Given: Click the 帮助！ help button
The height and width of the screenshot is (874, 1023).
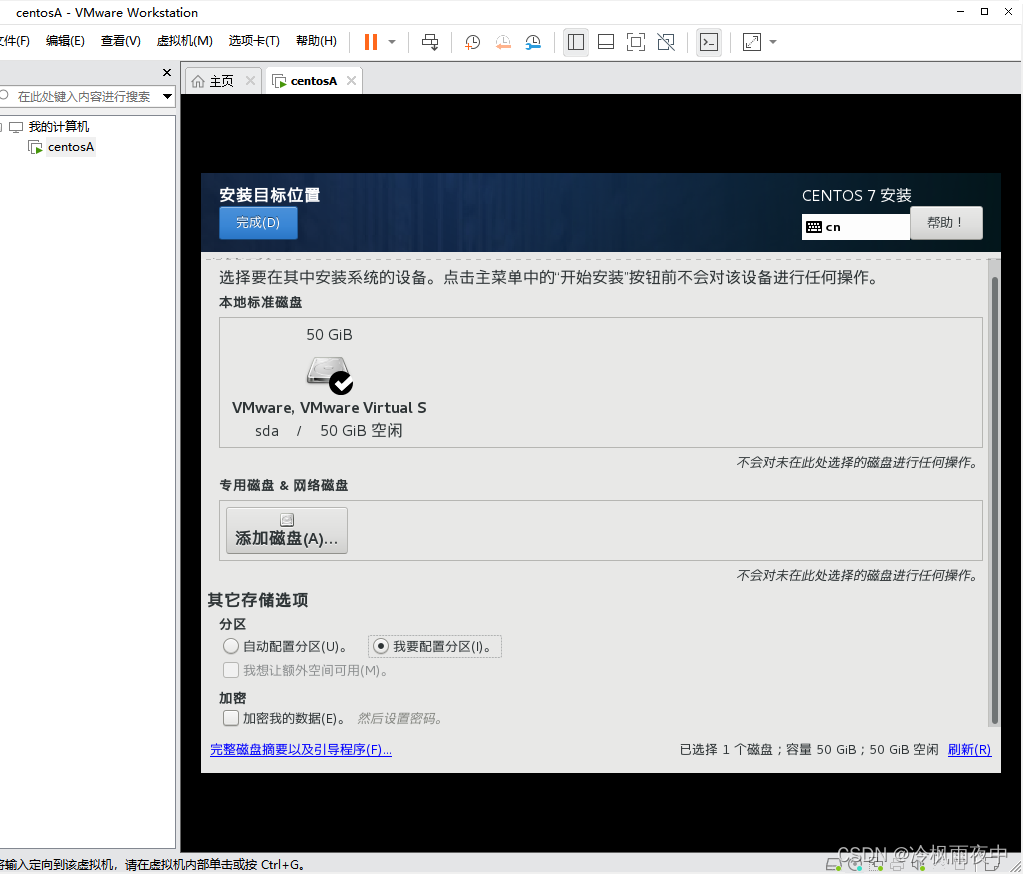Looking at the screenshot, I should pos(946,223).
